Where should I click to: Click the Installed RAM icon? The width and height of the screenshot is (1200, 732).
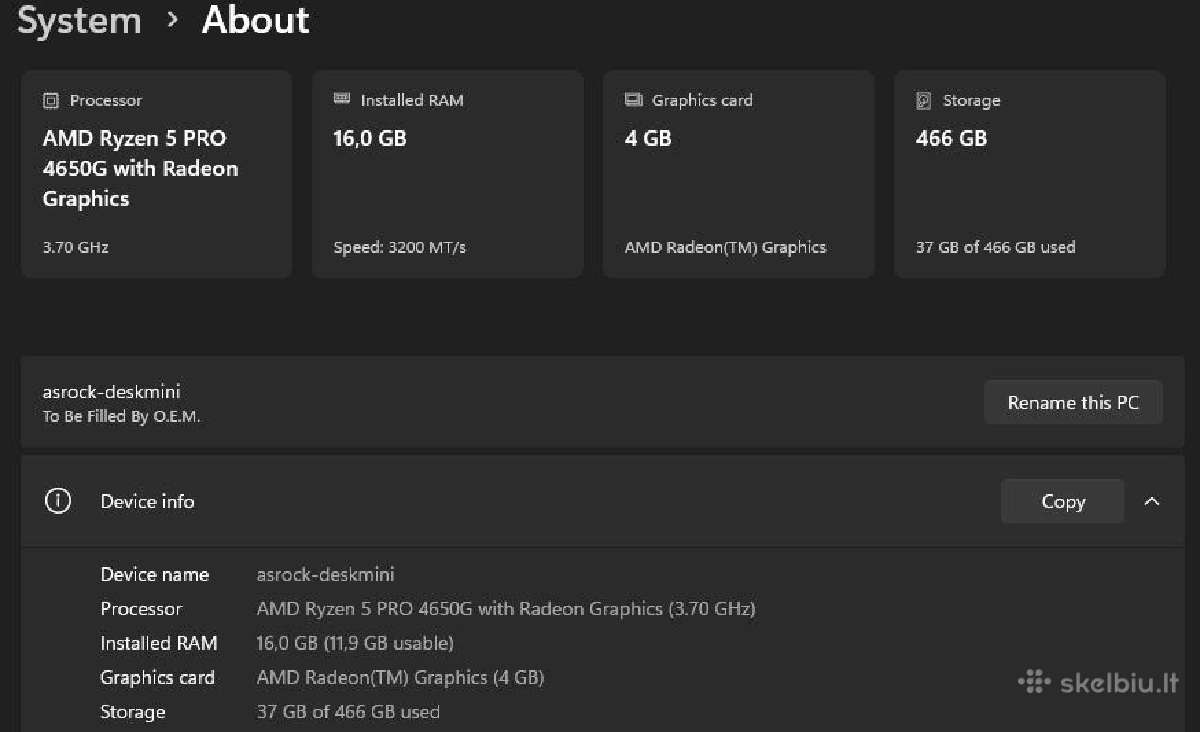pyautogui.click(x=342, y=100)
